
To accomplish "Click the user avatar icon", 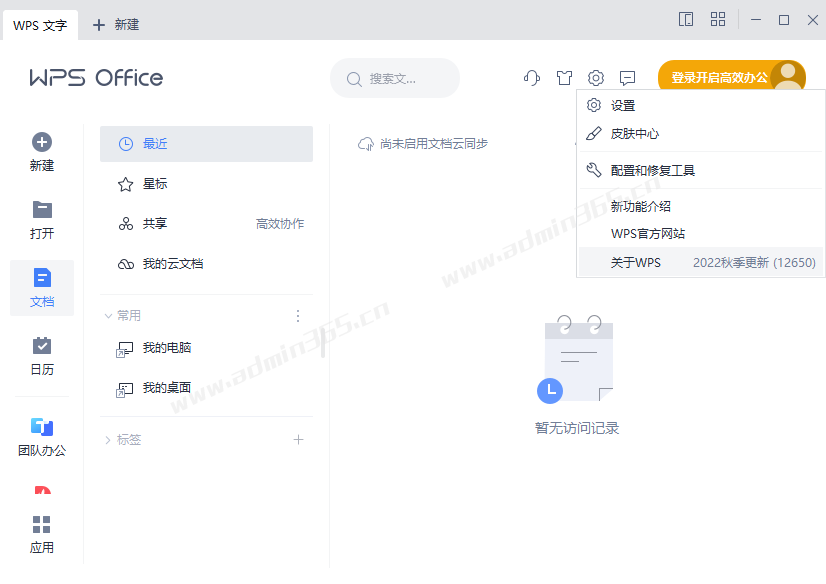I will (x=788, y=77).
